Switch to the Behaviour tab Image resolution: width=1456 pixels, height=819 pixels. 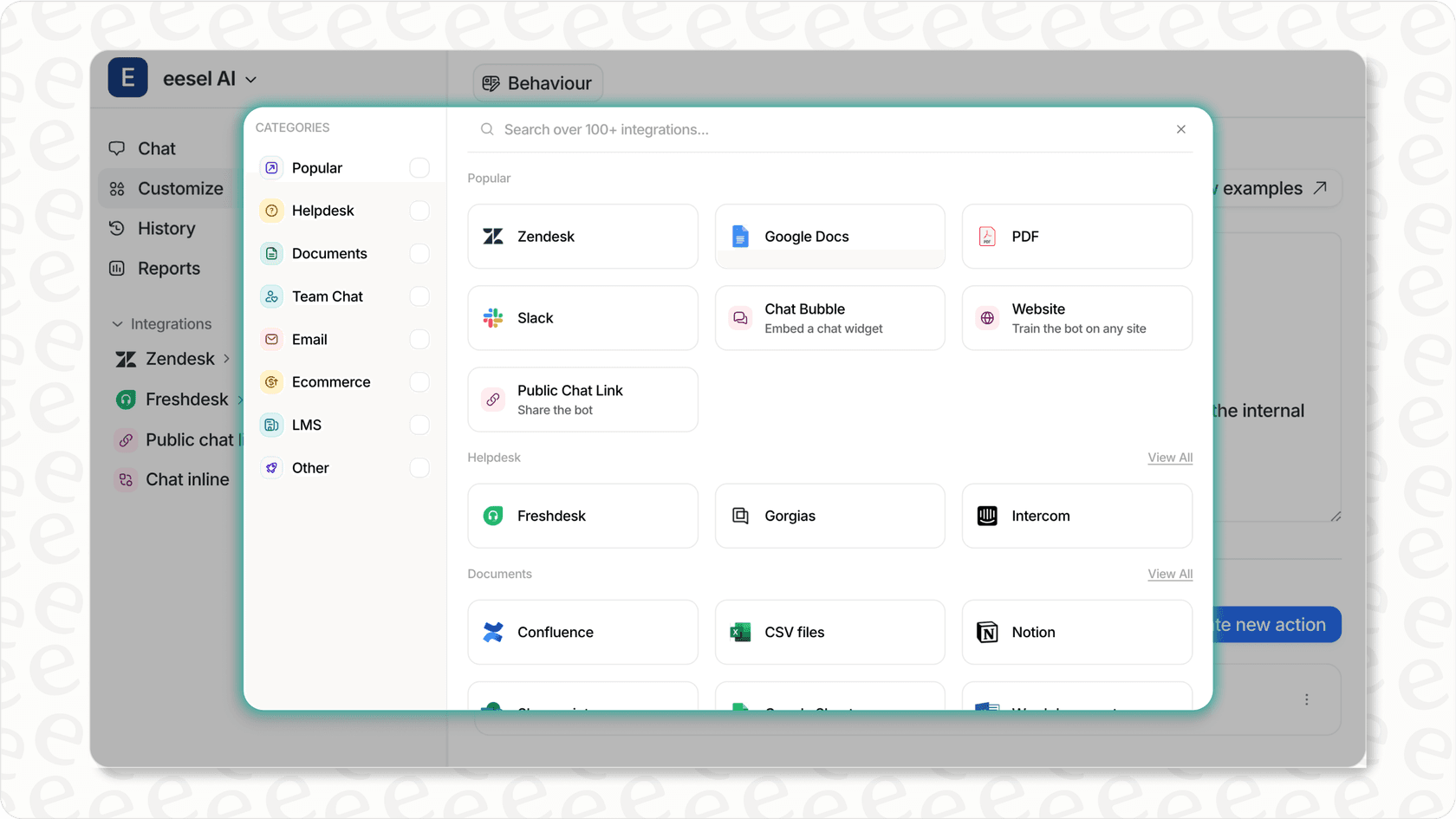point(537,82)
